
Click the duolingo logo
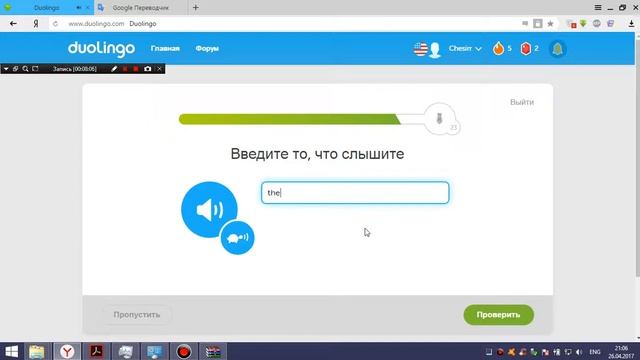(x=101, y=49)
